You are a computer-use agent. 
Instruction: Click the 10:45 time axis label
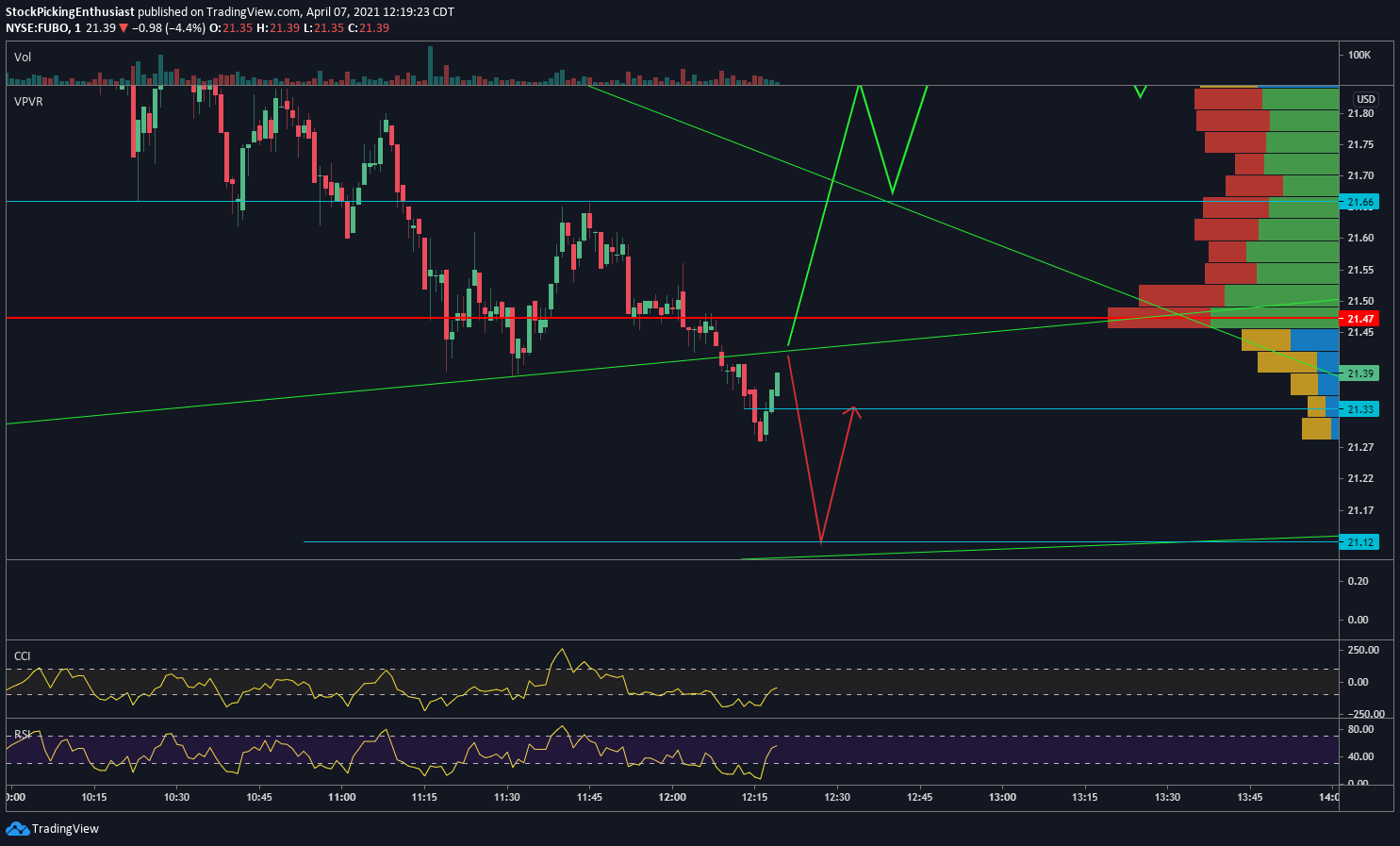point(259,797)
